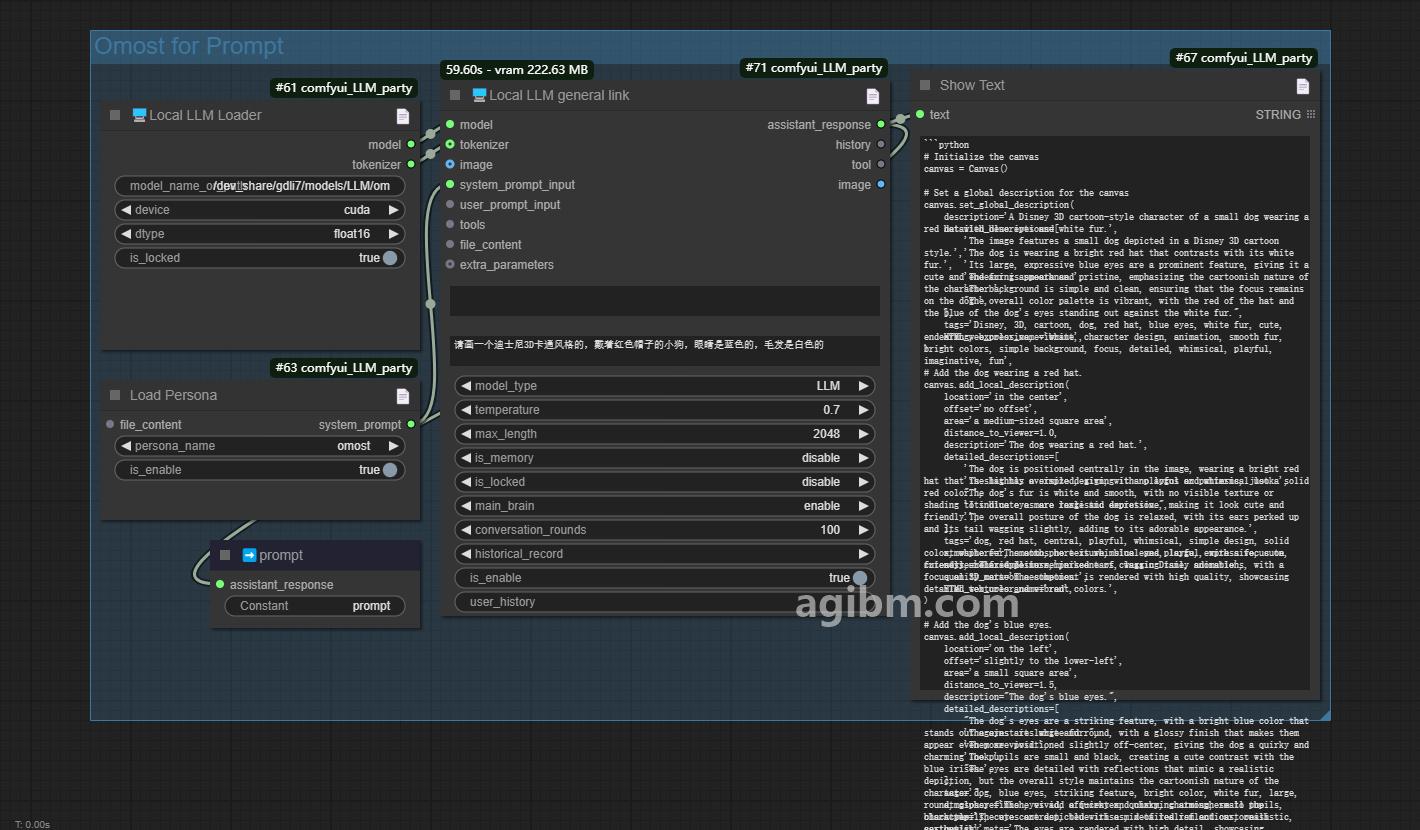Viewport: 1420px width, 830px height.
Task: Click the history output port
Action: tap(881, 145)
